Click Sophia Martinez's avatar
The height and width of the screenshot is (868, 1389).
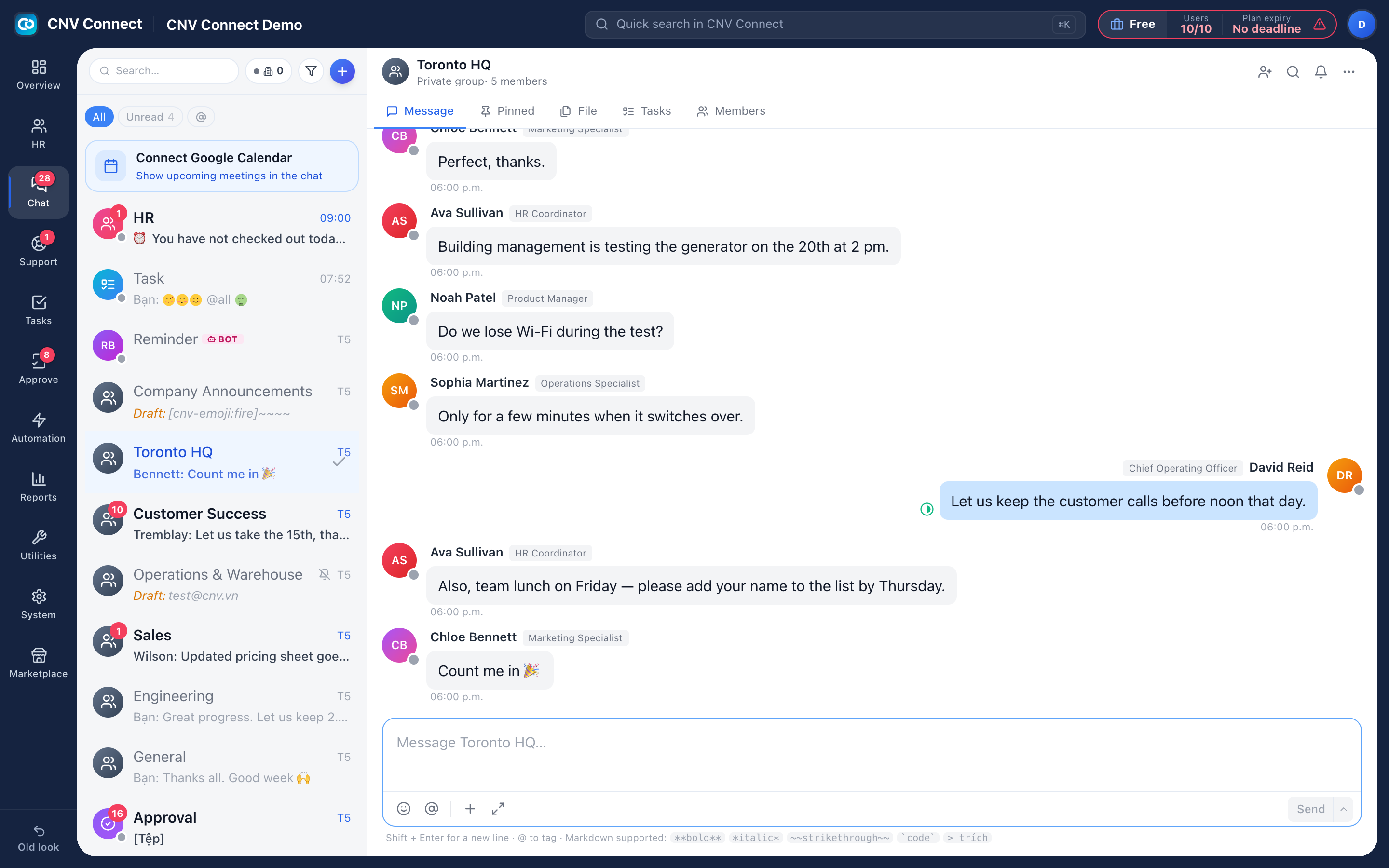point(399,391)
